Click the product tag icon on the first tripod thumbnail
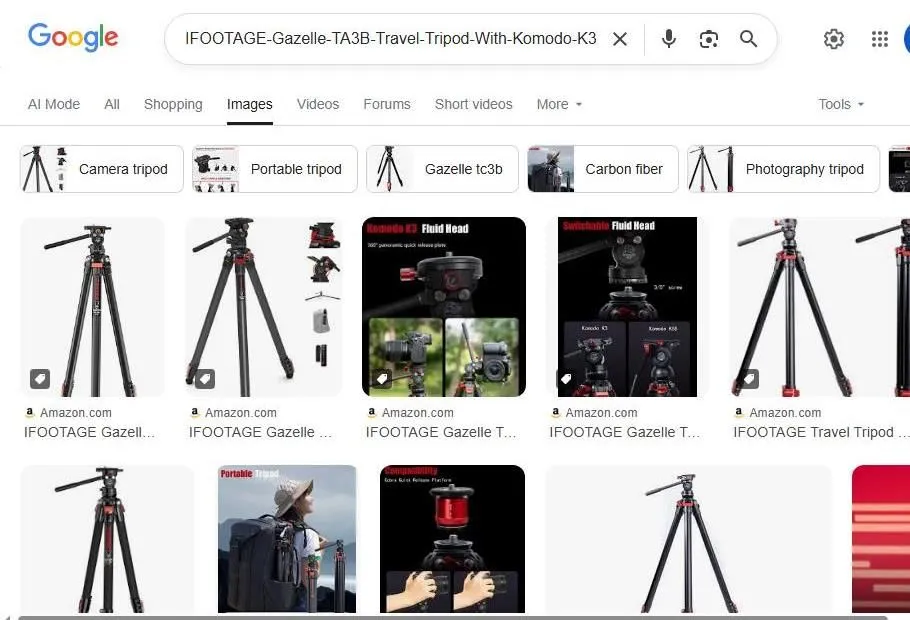 click(x=39, y=379)
